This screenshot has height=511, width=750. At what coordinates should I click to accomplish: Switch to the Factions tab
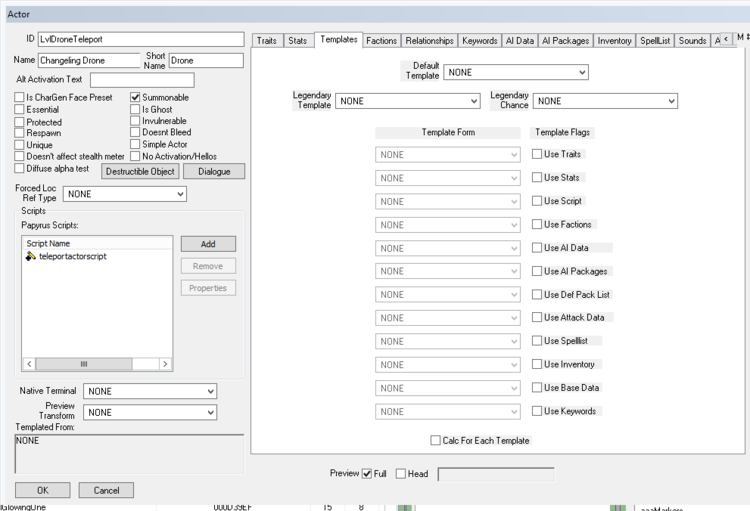pos(381,41)
